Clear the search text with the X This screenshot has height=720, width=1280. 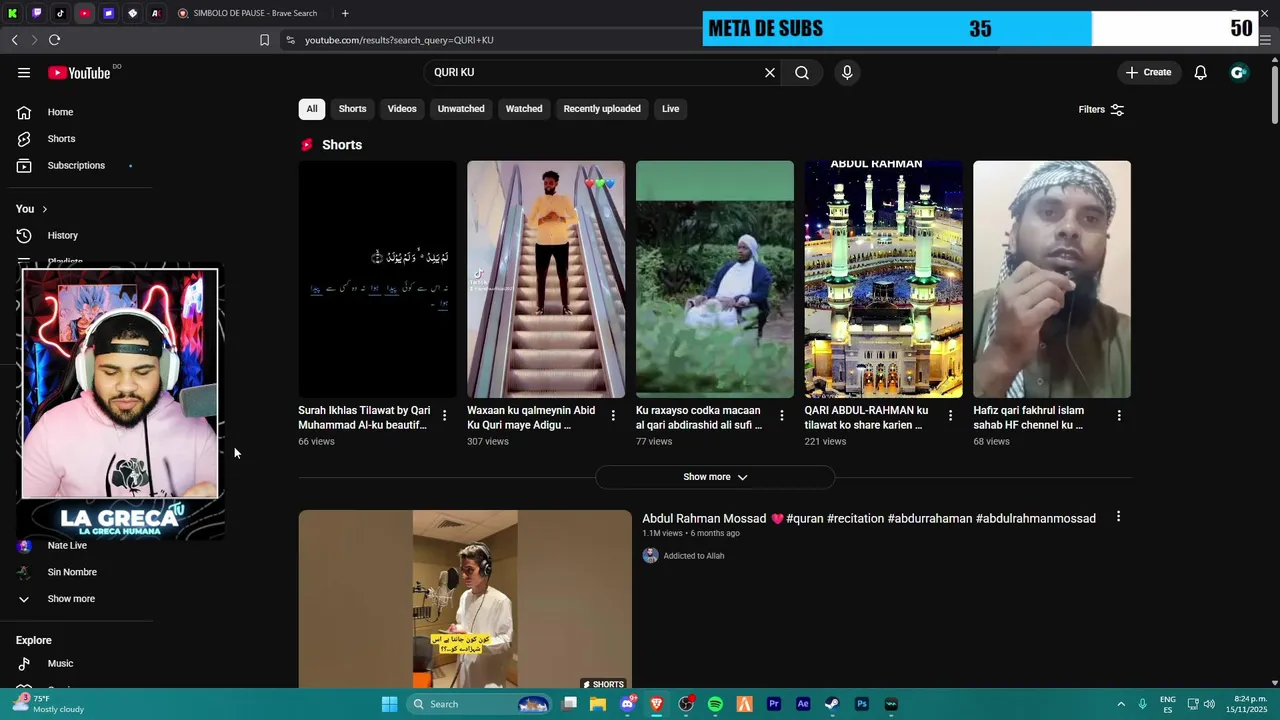click(x=770, y=73)
